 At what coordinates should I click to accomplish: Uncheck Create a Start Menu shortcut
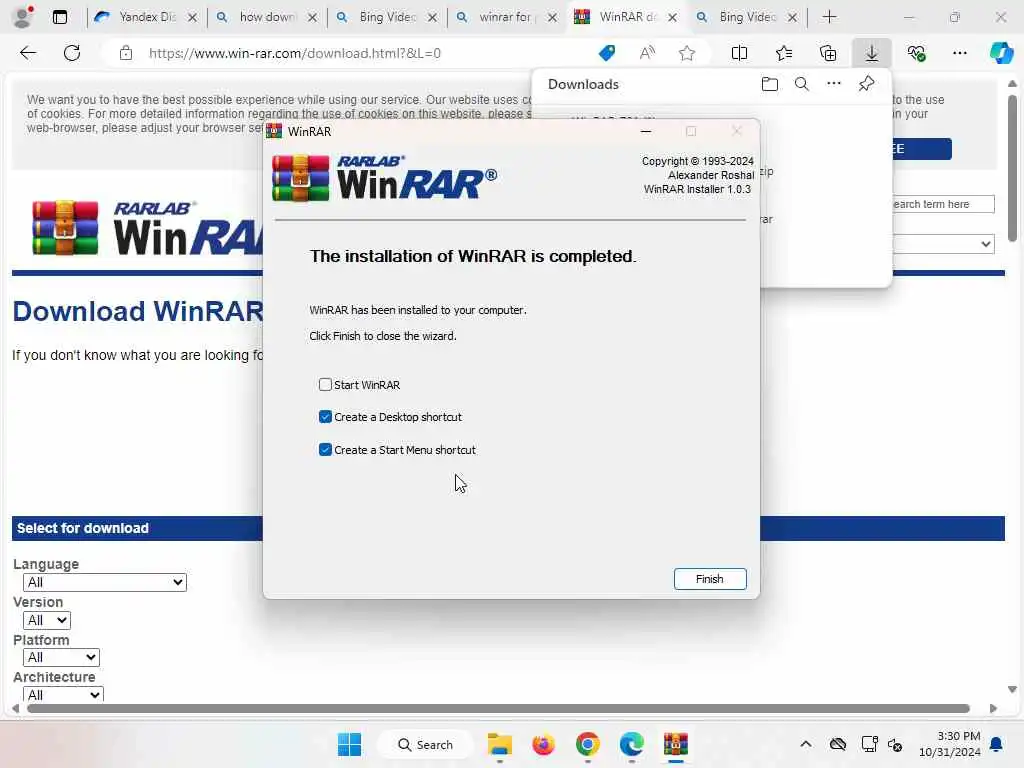[x=325, y=450]
